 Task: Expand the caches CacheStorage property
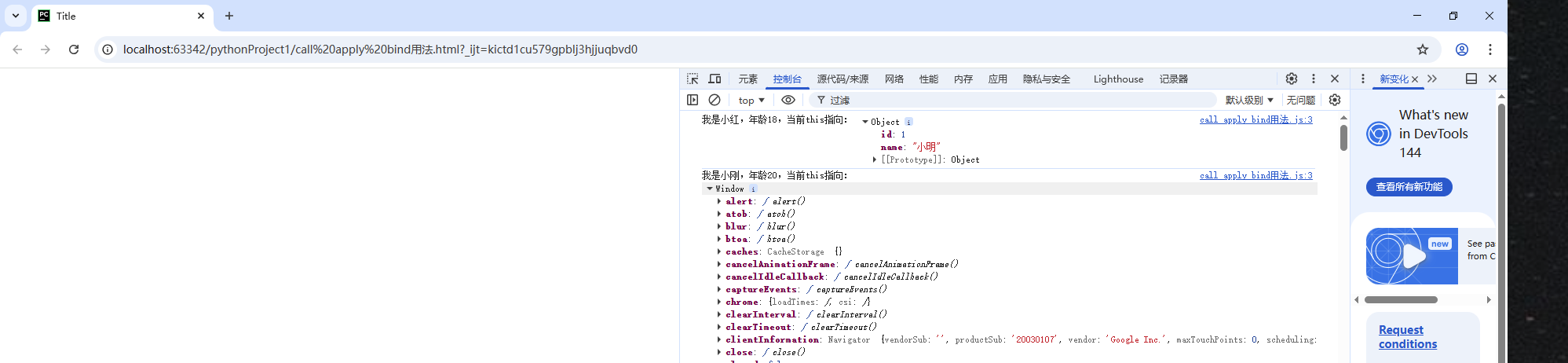[719, 251]
